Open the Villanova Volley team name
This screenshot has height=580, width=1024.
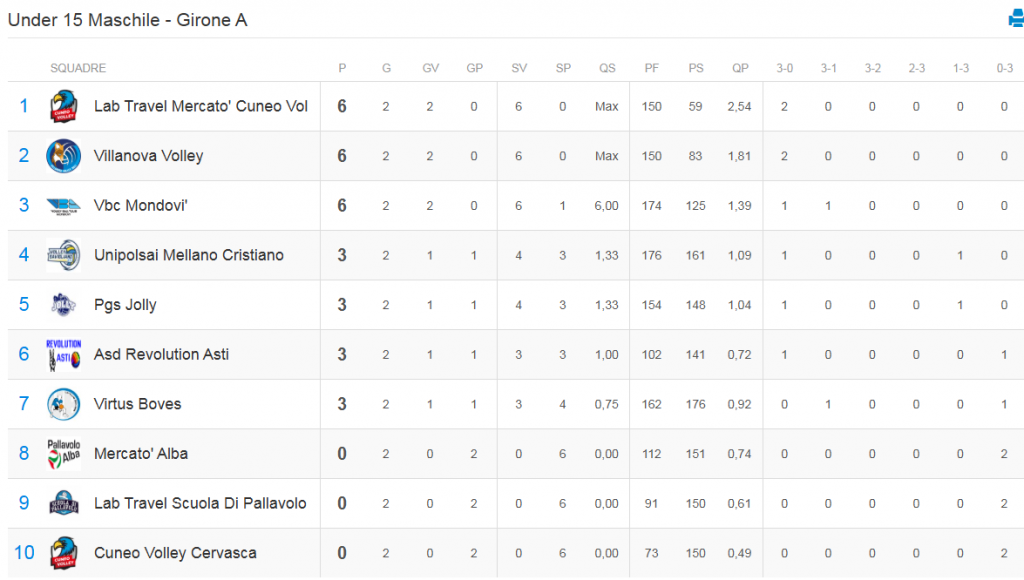[x=148, y=156]
